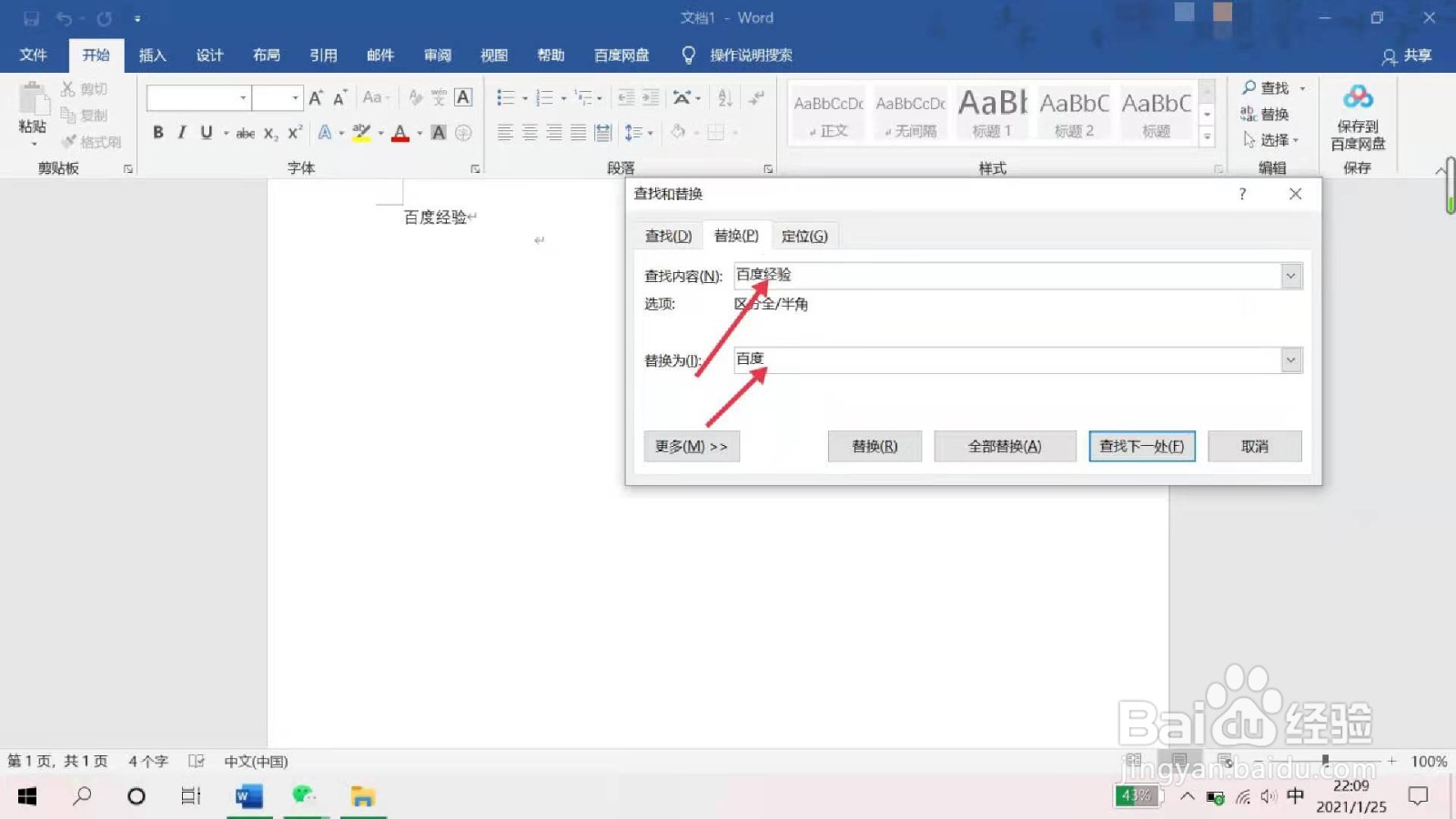Switch to the Insert ribbon tab
This screenshot has width=1456, height=819.
point(152,56)
